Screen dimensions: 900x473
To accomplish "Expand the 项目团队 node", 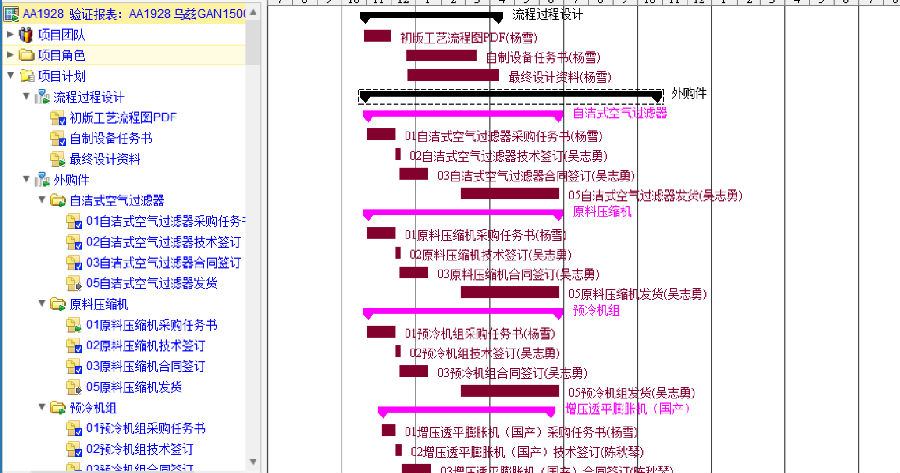I will [10, 34].
